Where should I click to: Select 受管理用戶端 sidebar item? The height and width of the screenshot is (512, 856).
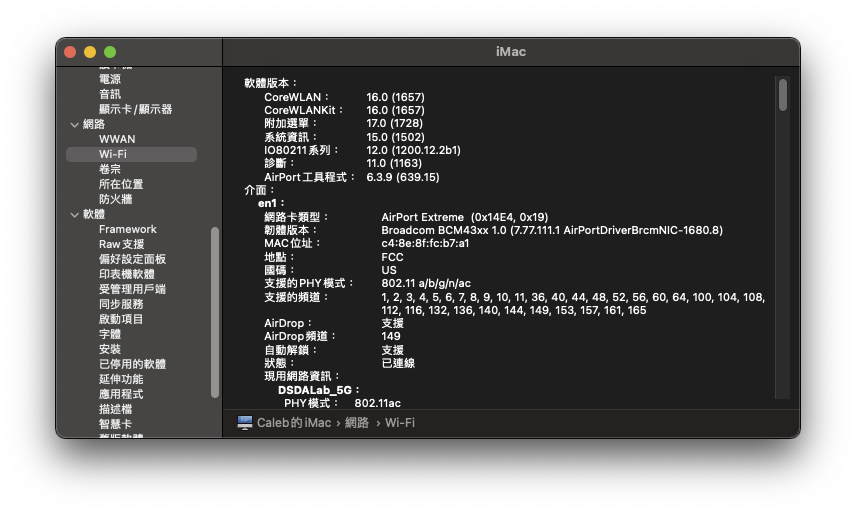tap(132, 289)
